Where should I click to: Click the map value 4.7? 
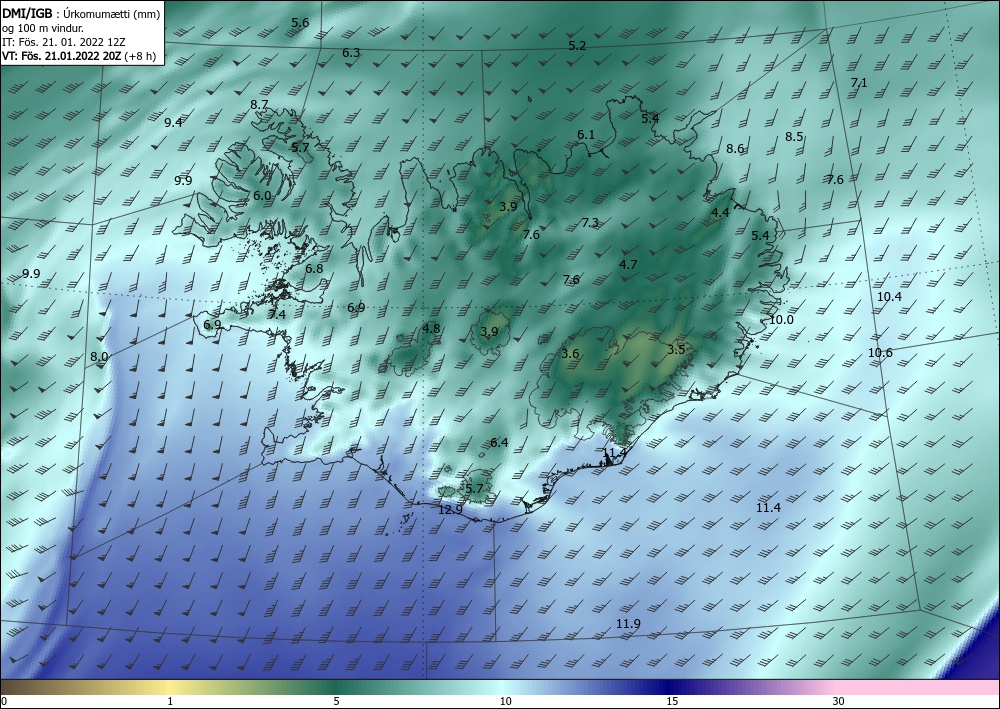coord(628,265)
